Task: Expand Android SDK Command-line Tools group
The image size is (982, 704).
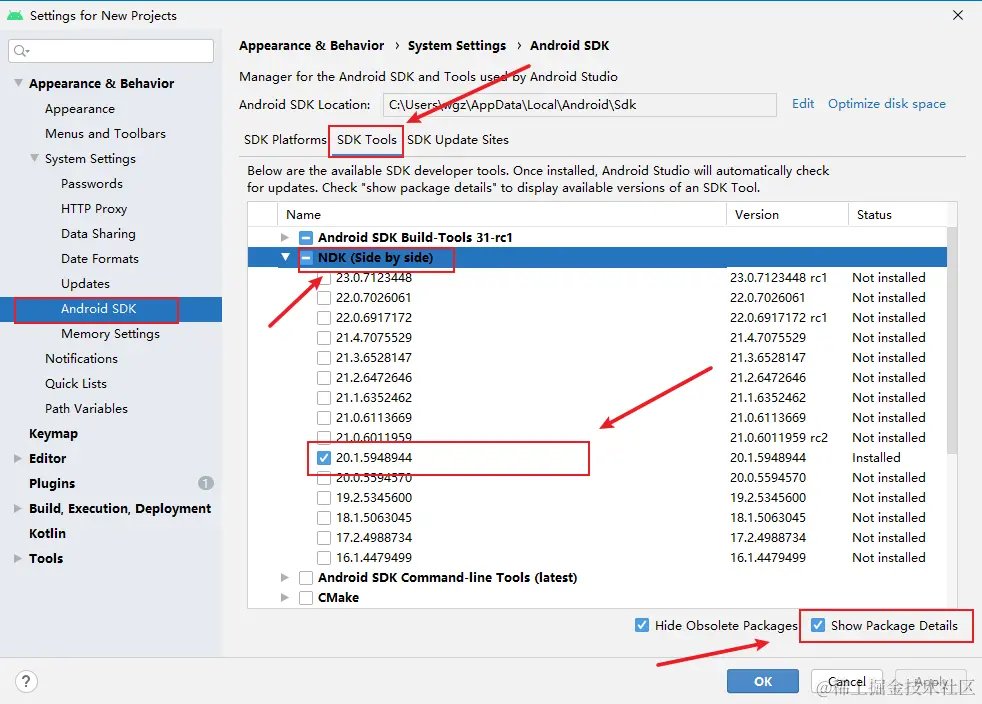Action: 285,577
